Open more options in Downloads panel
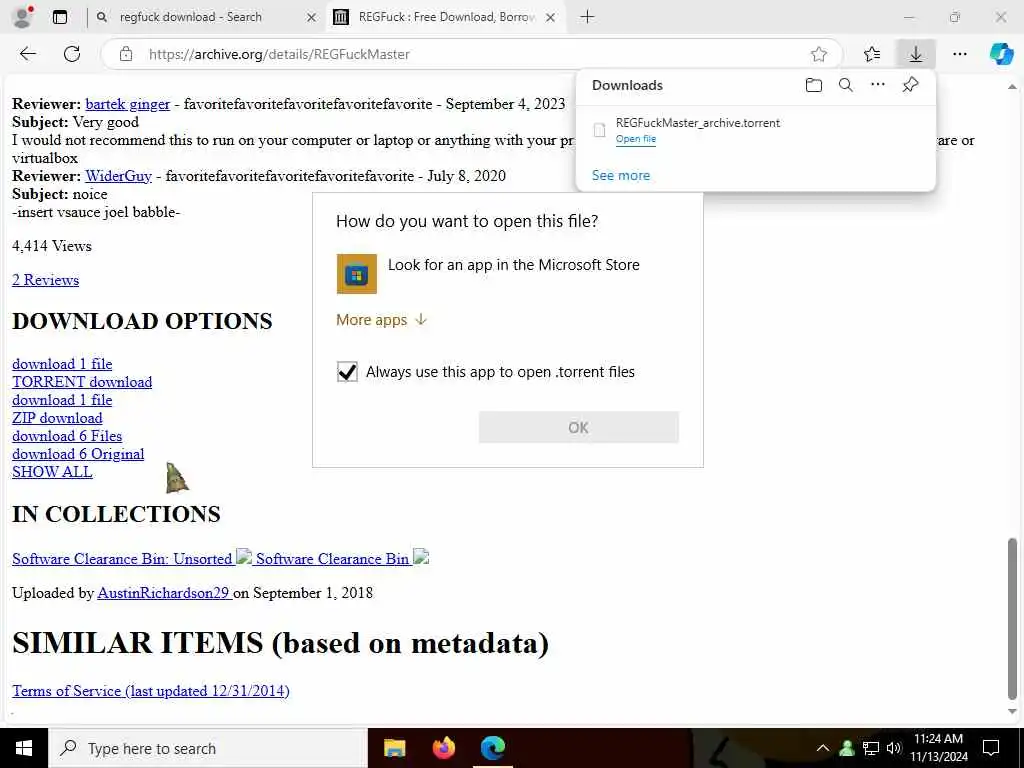1024x768 pixels. pyautogui.click(x=878, y=84)
